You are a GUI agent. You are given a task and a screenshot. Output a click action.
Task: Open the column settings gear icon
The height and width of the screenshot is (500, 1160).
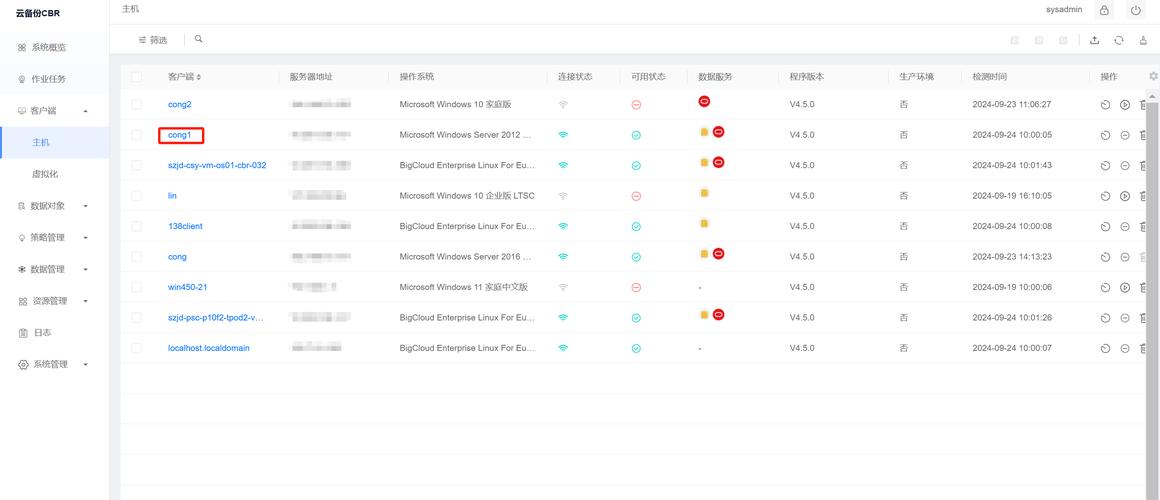pos(1153,76)
